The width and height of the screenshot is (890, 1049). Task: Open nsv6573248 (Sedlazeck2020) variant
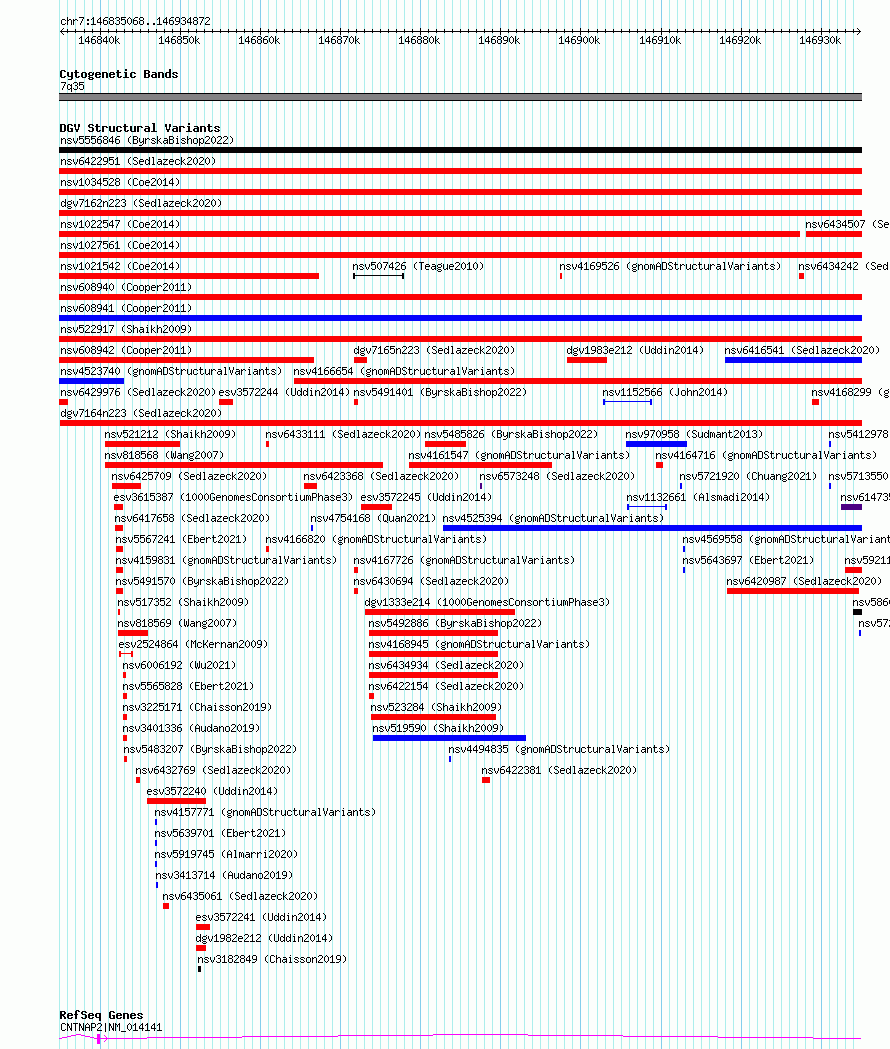pos(557,476)
